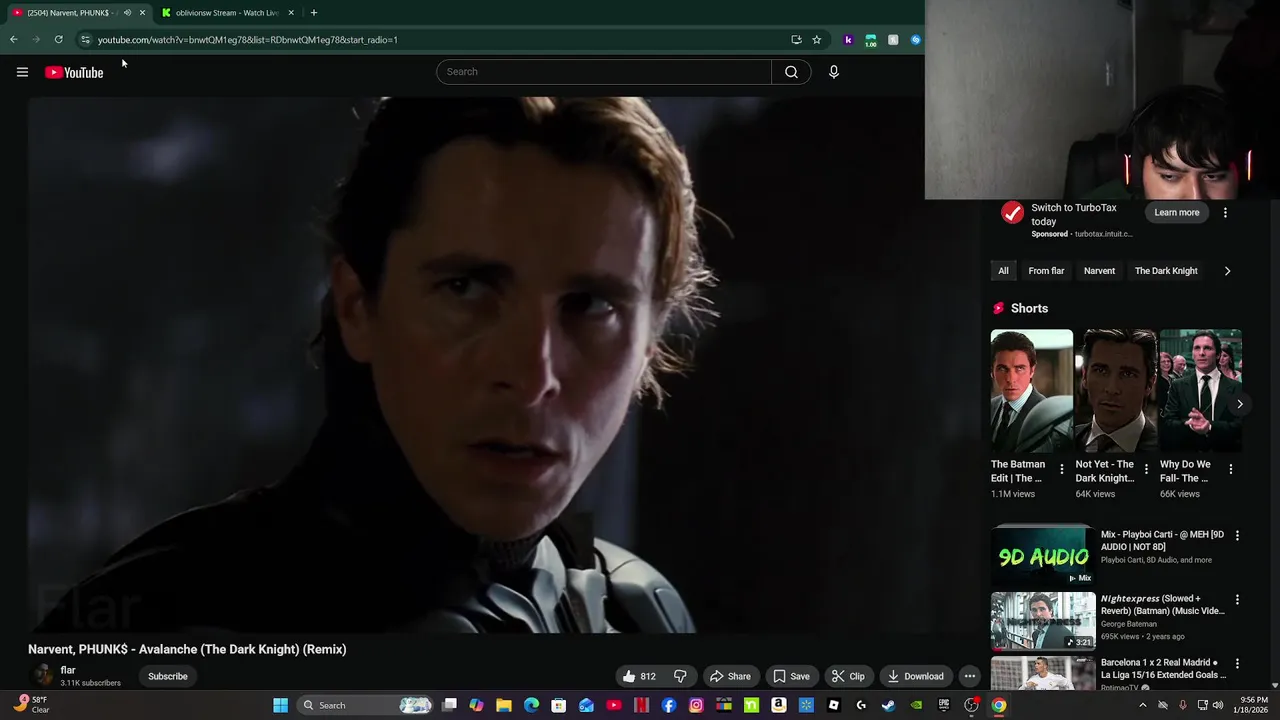Save the video to a playlist
Screen dimensions: 1280x720
791,676
